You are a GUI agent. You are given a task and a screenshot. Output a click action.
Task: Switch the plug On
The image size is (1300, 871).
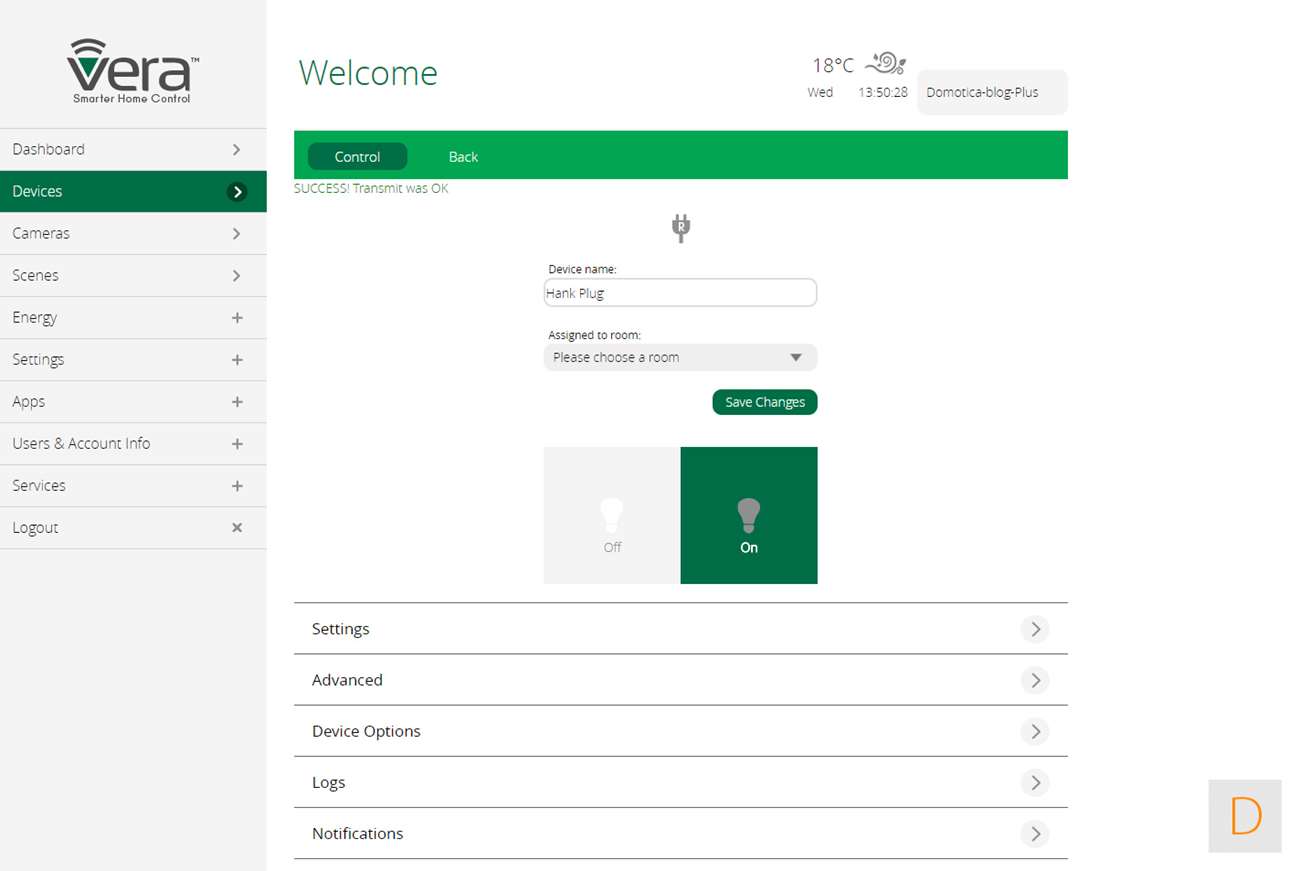tap(749, 515)
